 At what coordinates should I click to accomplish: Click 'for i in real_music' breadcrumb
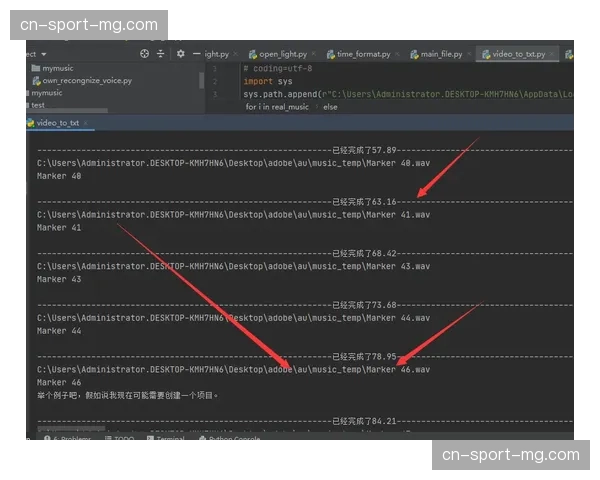[x=277, y=106]
